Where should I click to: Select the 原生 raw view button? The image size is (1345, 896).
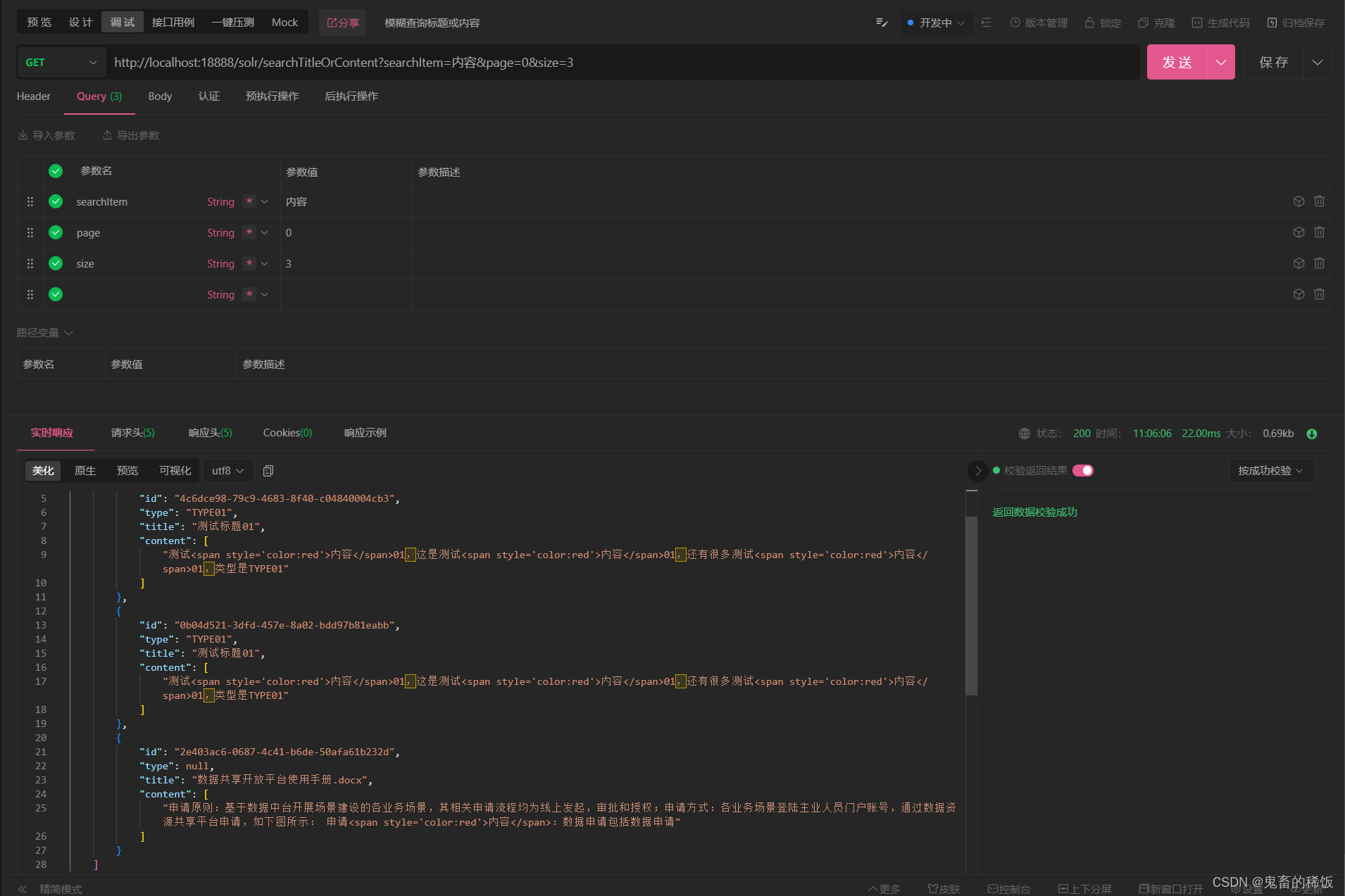pos(85,470)
